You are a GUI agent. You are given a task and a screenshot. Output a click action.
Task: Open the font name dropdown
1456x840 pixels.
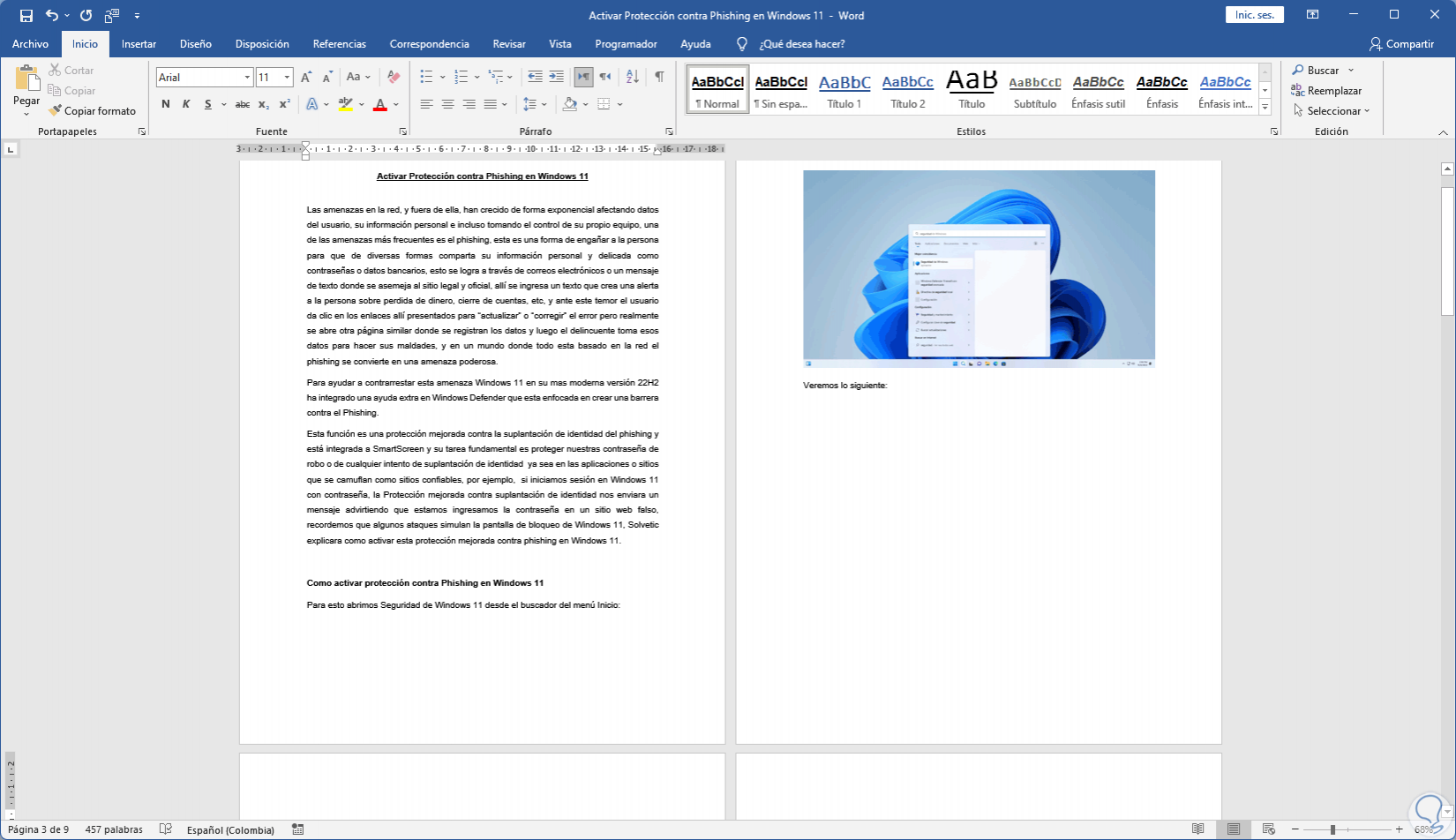click(247, 78)
